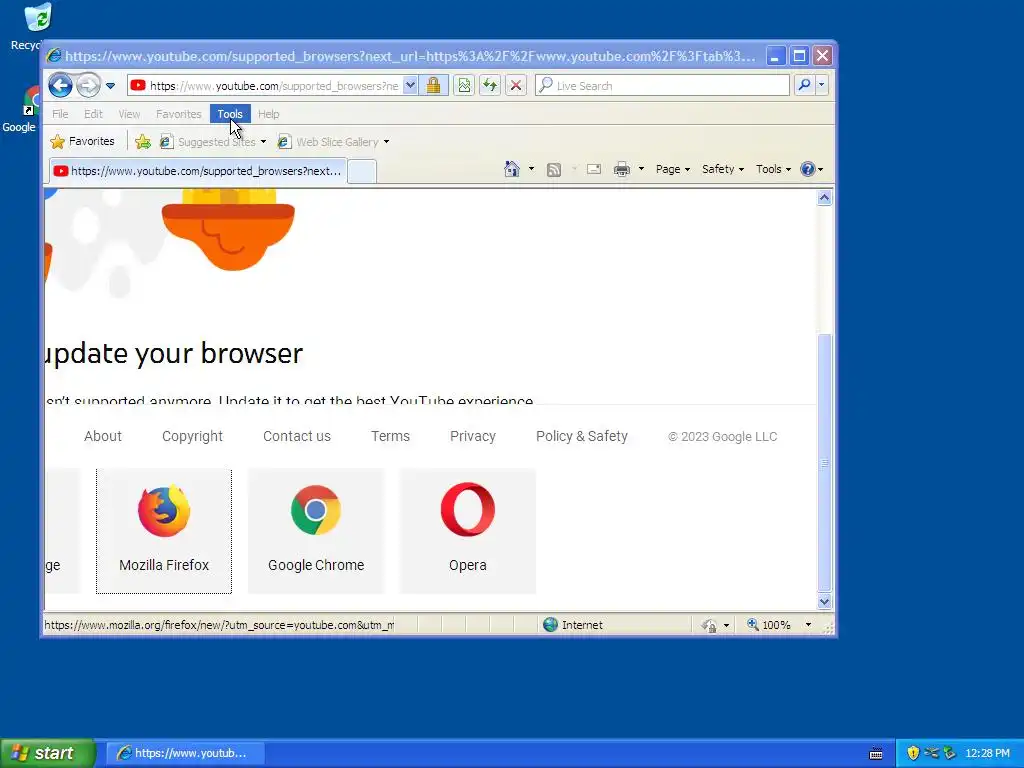The image size is (1024, 768).
Task: Click the Search magnifier button
Action: point(805,85)
